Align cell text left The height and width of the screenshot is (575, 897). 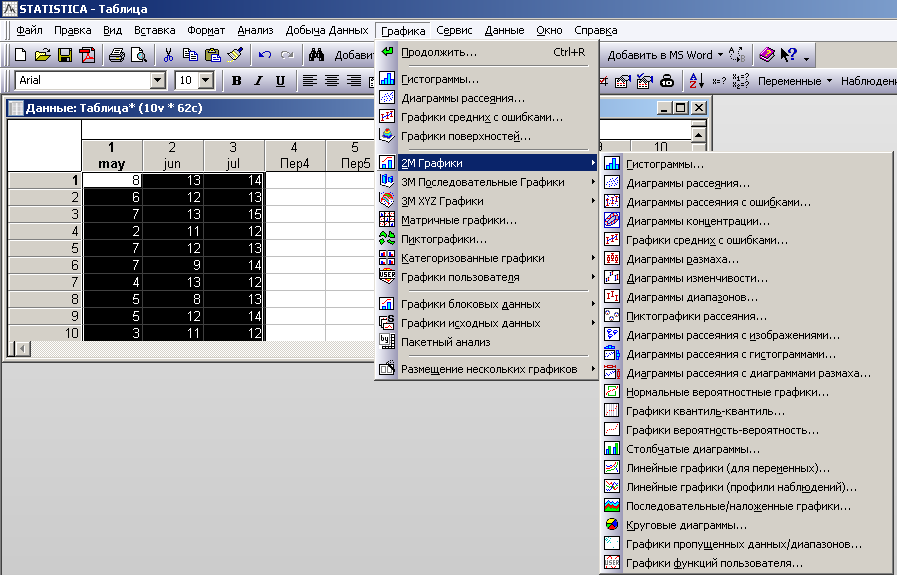(309, 81)
